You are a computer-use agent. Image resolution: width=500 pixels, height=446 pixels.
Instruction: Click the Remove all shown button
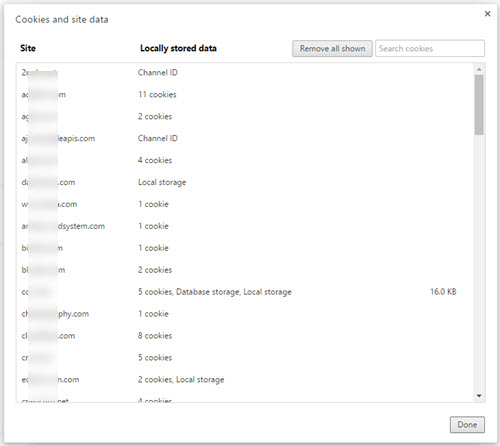click(x=332, y=49)
